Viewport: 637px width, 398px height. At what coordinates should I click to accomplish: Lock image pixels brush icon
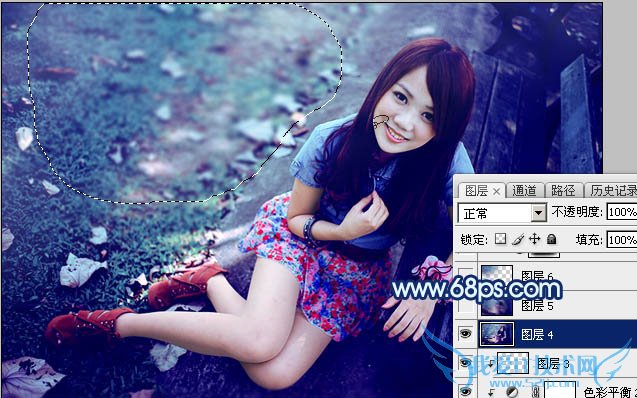pos(518,239)
